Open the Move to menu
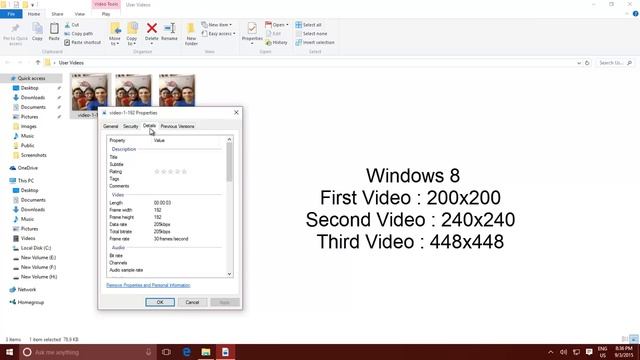This screenshot has width=640, height=360. (115, 34)
